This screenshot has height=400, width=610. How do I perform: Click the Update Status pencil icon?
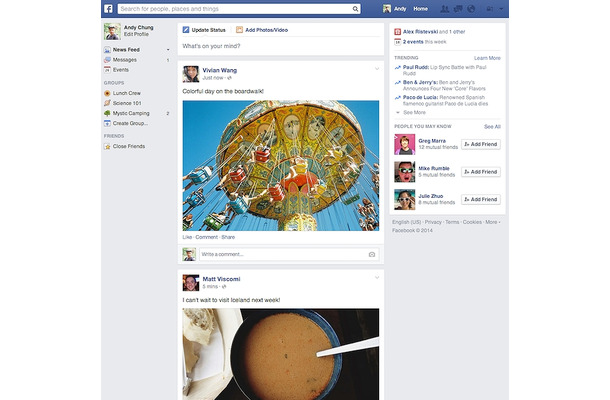[x=186, y=30]
